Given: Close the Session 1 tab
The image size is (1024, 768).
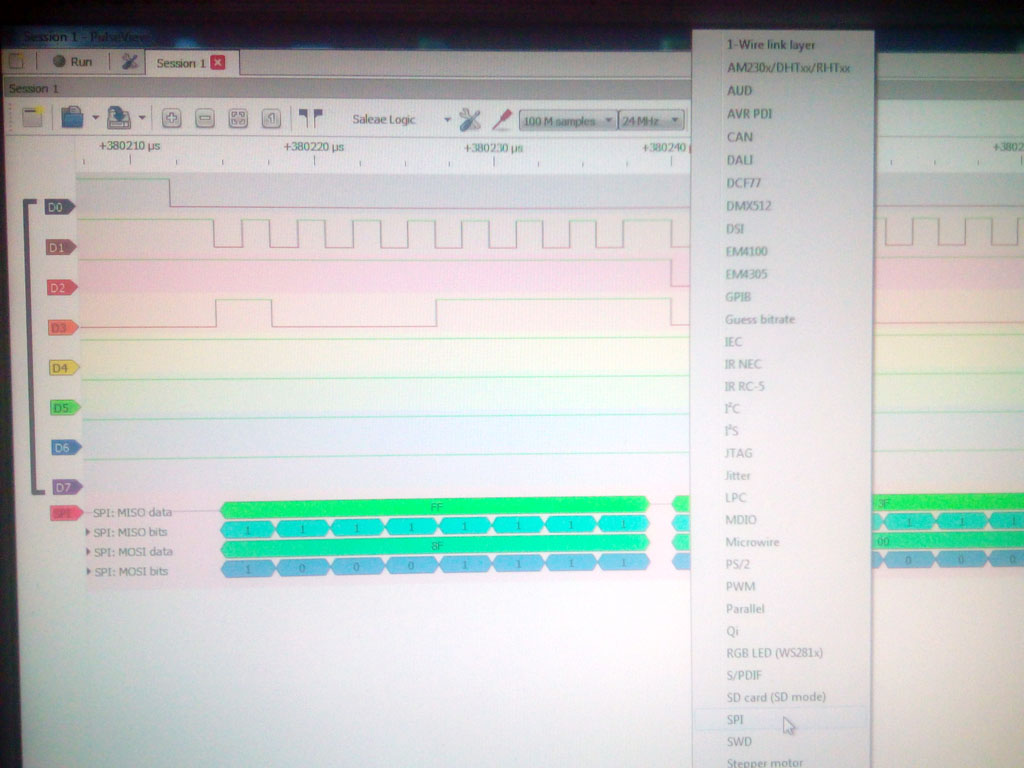Looking at the screenshot, I should pyautogui.click(x=218, y=63).
